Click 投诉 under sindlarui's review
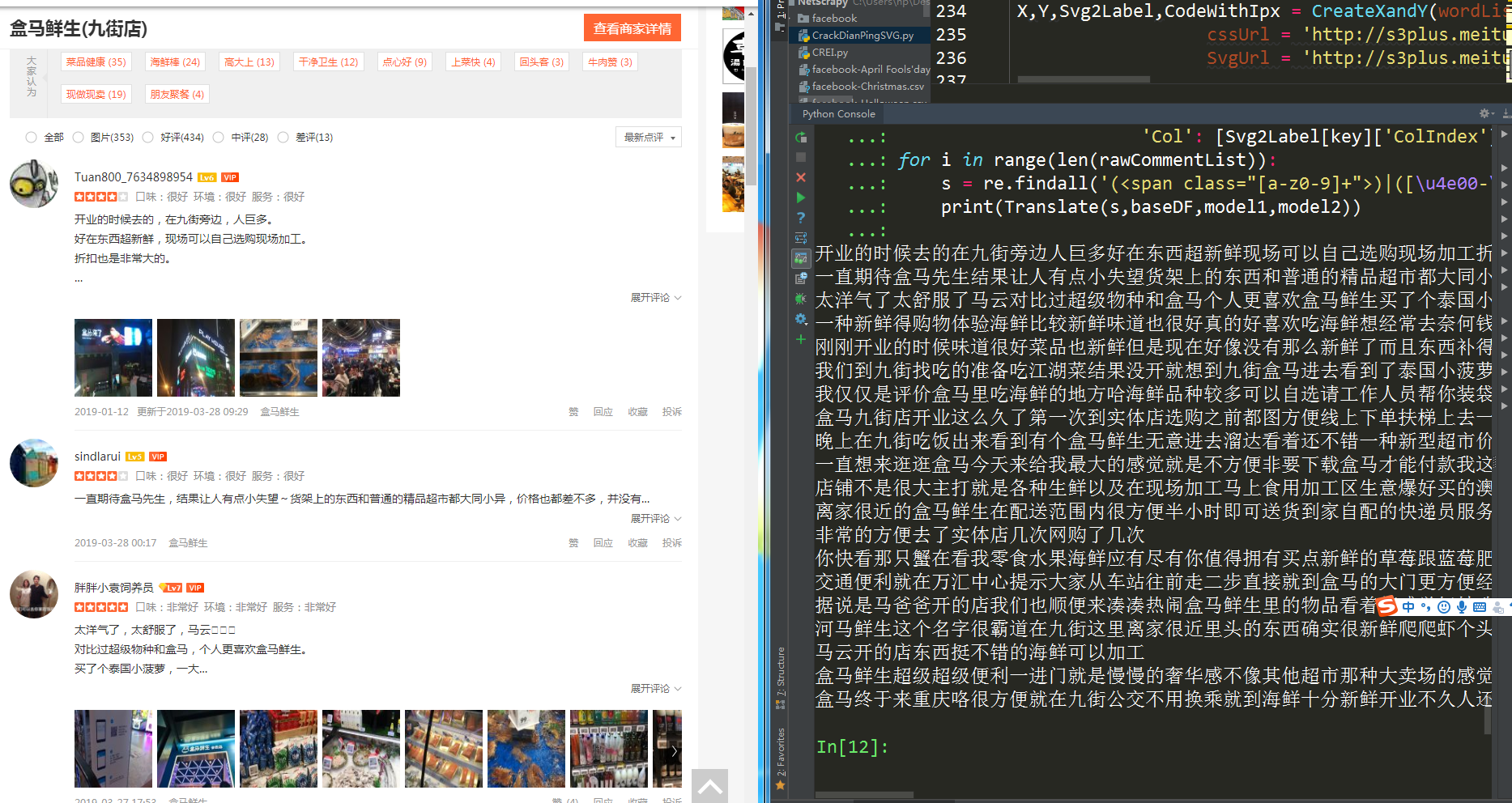Viewport: 1512px width, 803px height. click(671, 543)
